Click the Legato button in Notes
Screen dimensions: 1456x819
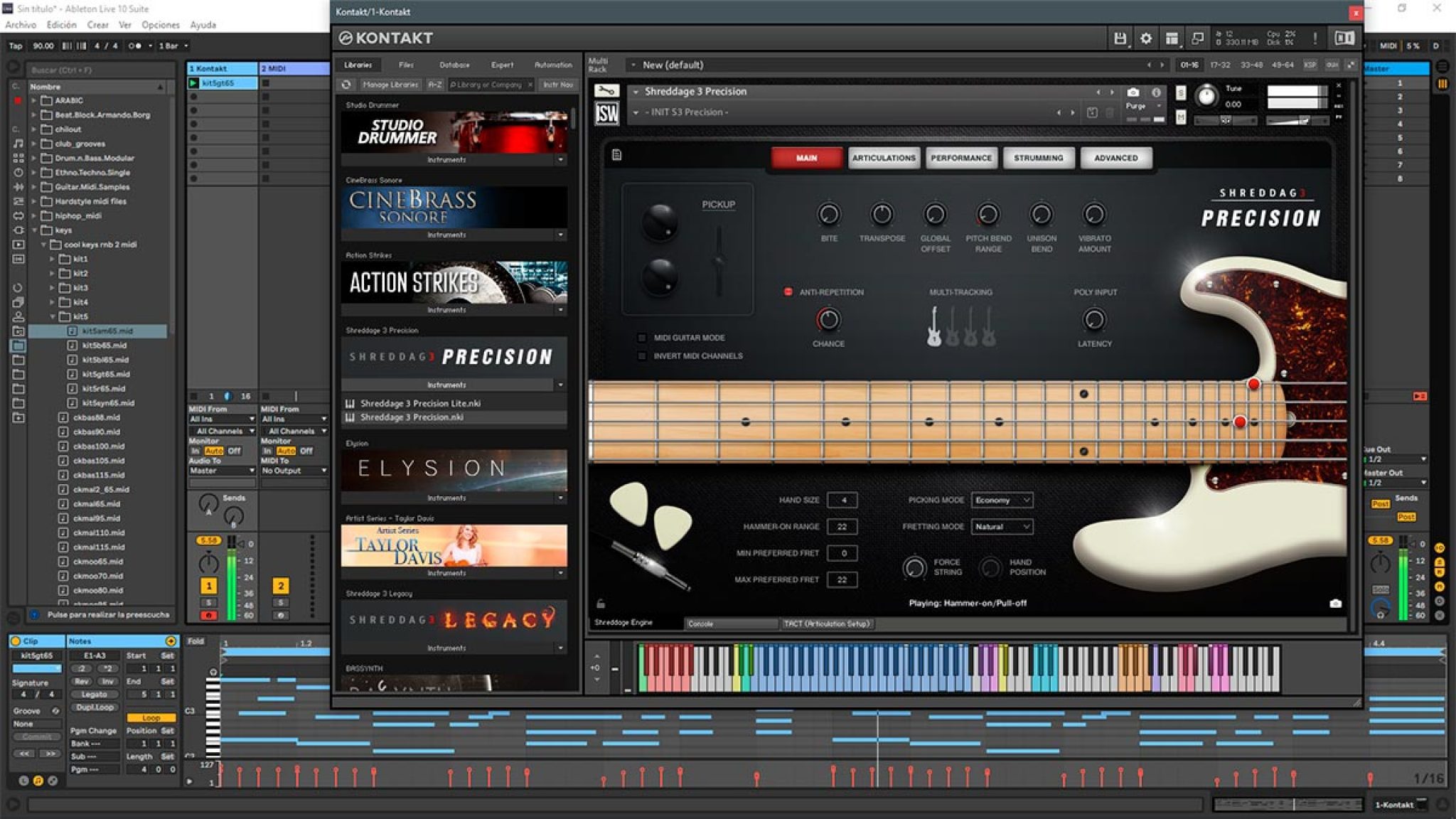tap(94, 695)
